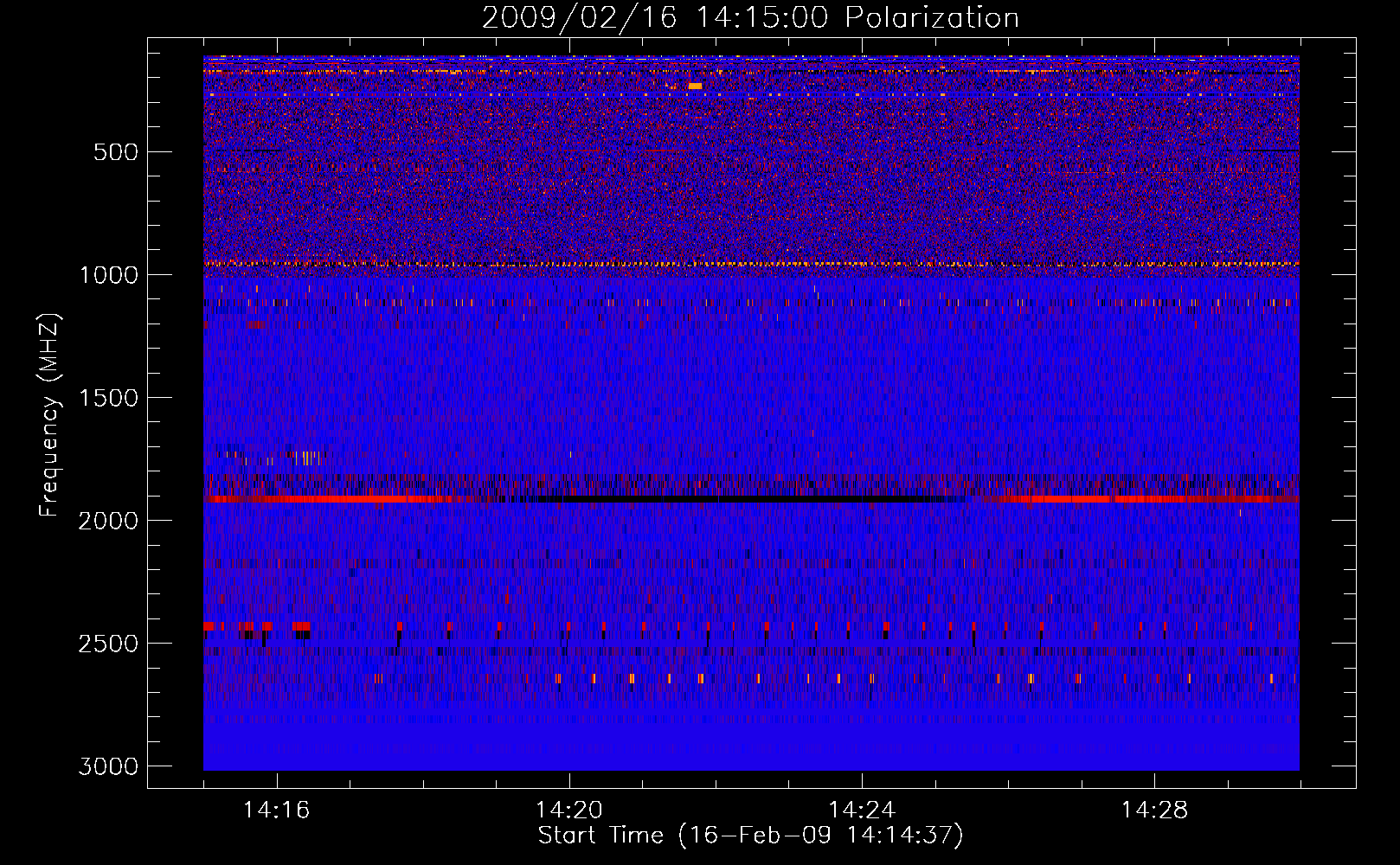1400x865 pixels.
Task: Click the 500 frequency tick label
Action: (116, 152)
